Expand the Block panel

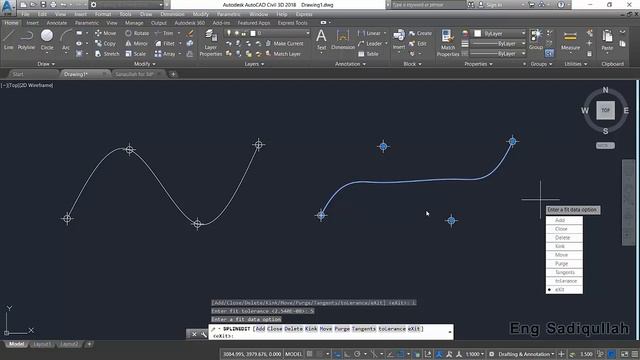(x=412, y=64)
